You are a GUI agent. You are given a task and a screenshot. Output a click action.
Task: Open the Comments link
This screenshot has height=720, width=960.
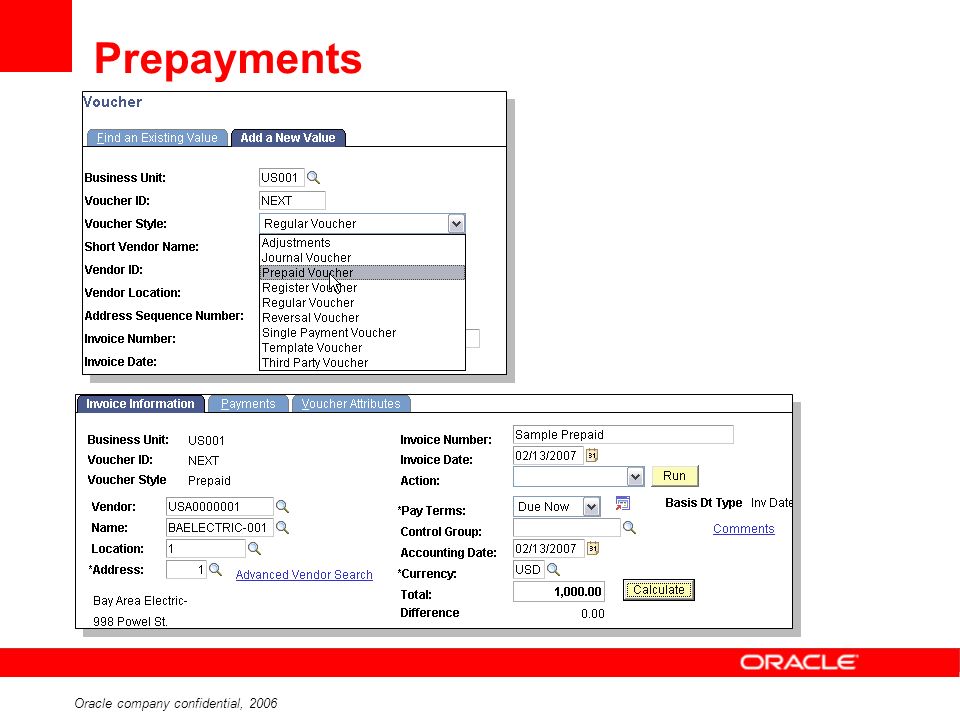[x=743, y=528]
